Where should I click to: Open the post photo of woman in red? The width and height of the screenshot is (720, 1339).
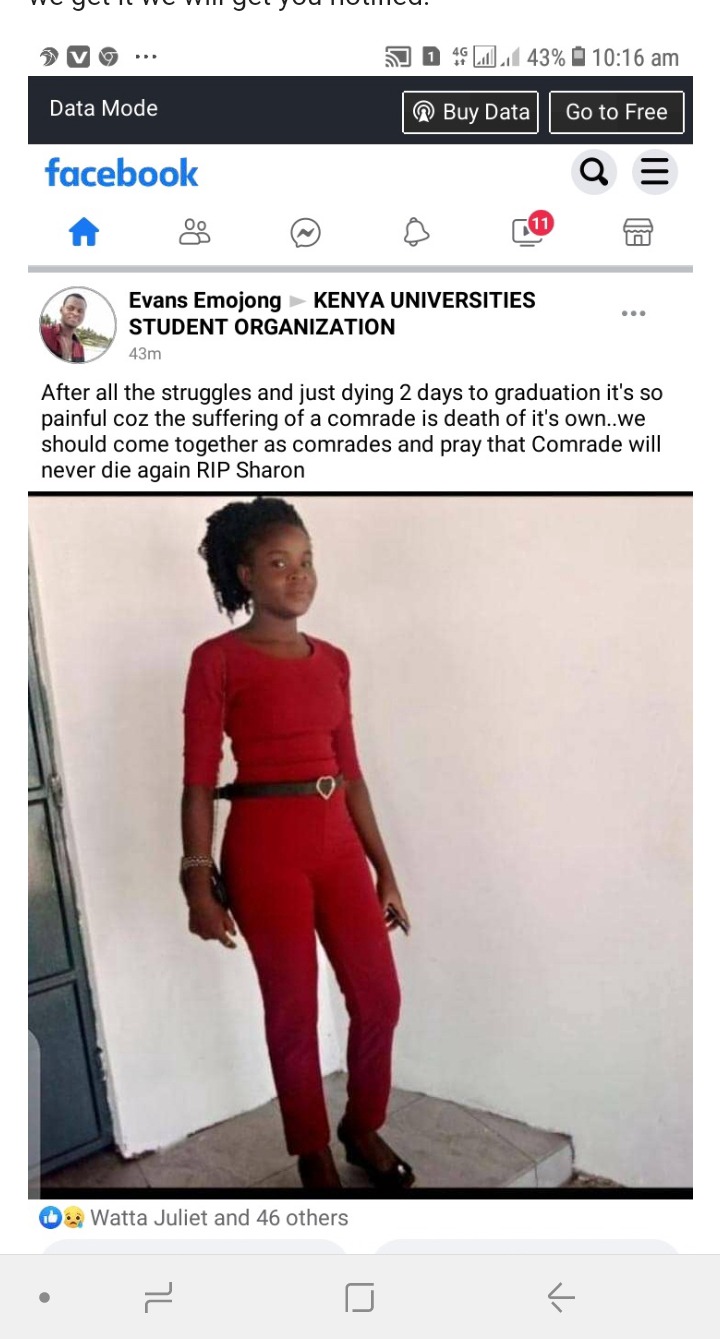(360, 845)
